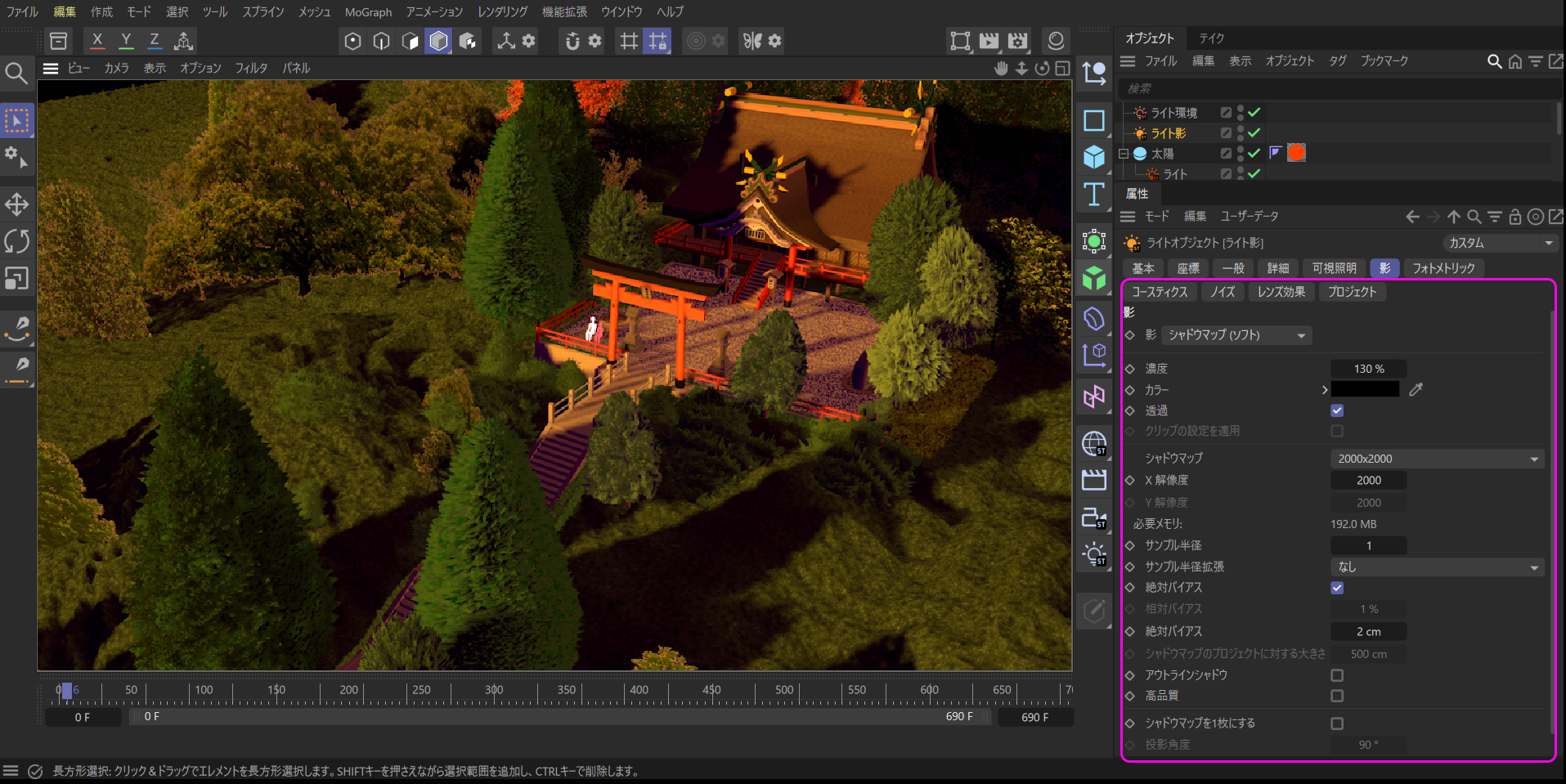The image size is (1566, 784).
Task: Select the Rotate tool in left toolbar
Action: pos(17,241)
